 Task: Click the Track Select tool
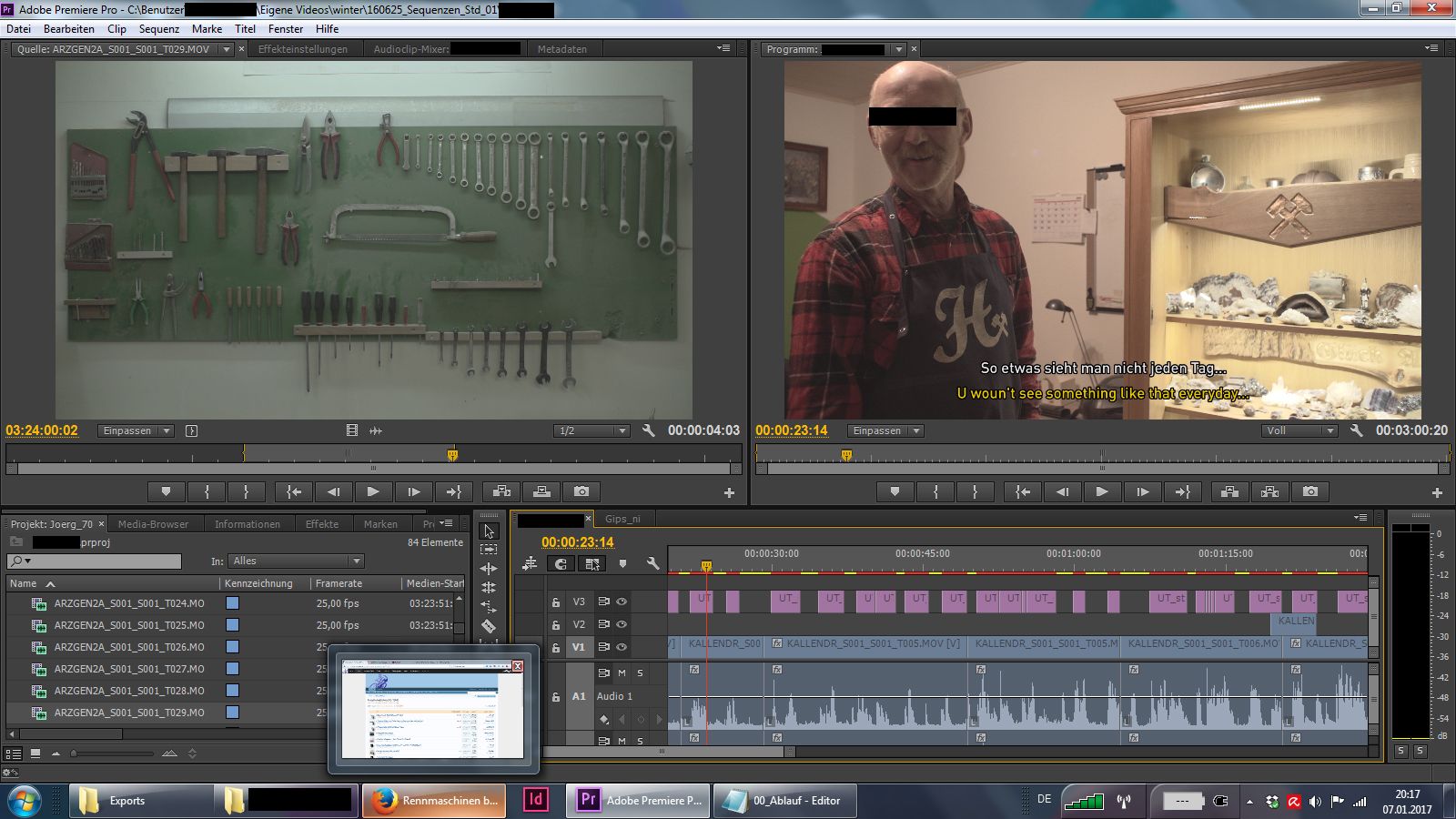(489, 549)
